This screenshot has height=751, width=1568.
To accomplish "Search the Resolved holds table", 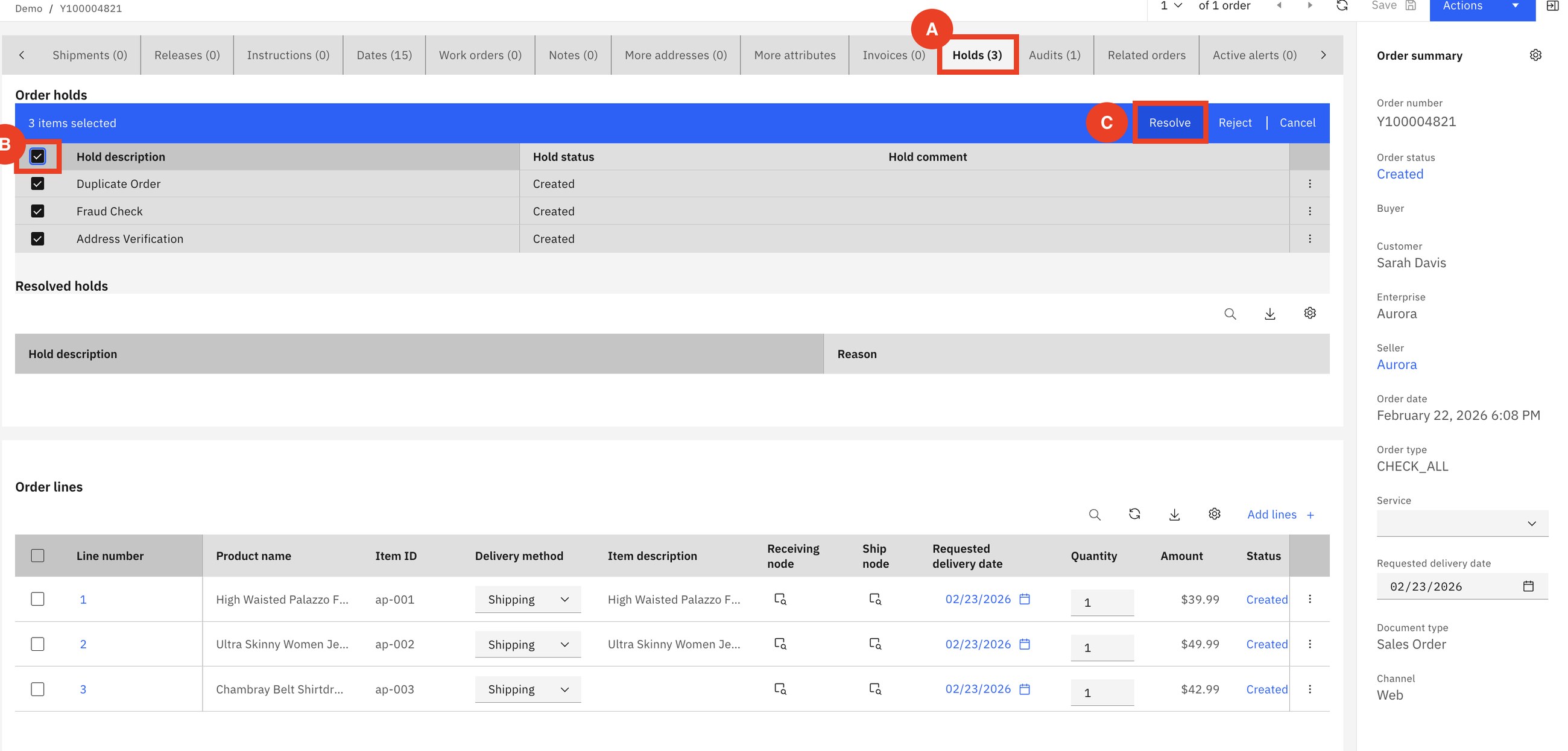I will pyautogui.click(x=1230, y=314).
